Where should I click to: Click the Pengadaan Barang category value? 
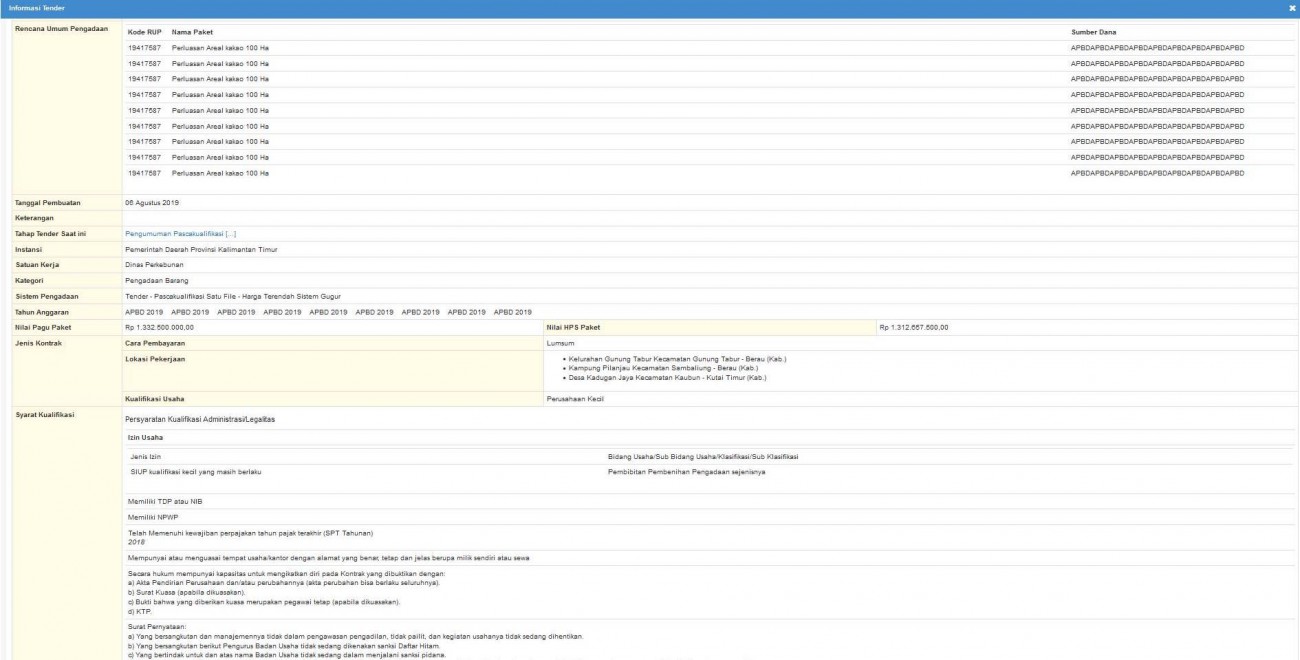pyautogui.click(x=157, y=280)
